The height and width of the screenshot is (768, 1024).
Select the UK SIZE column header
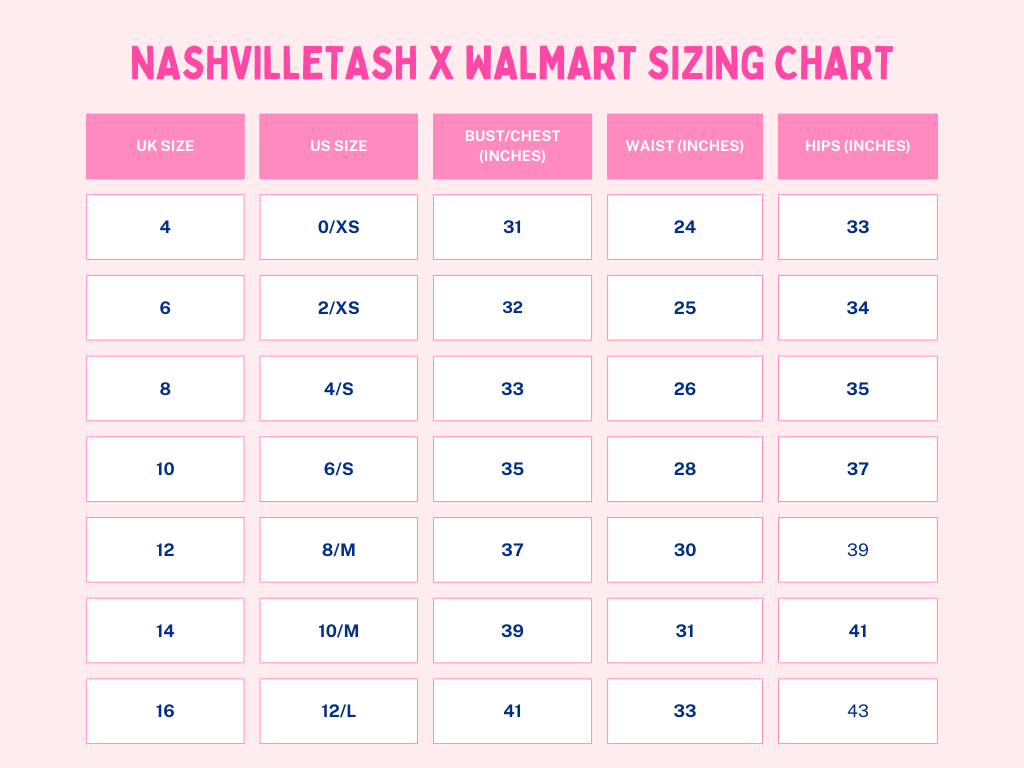[165, 146]
